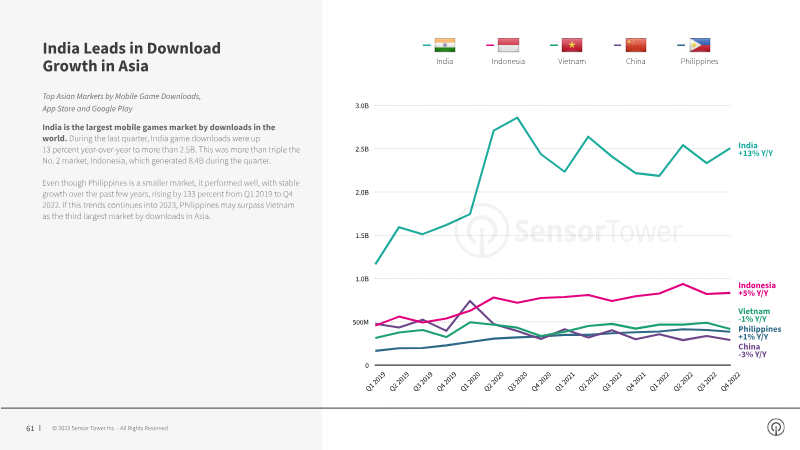Select the Q2 2020 axis label
800x450 pixels.
[494, 382]
